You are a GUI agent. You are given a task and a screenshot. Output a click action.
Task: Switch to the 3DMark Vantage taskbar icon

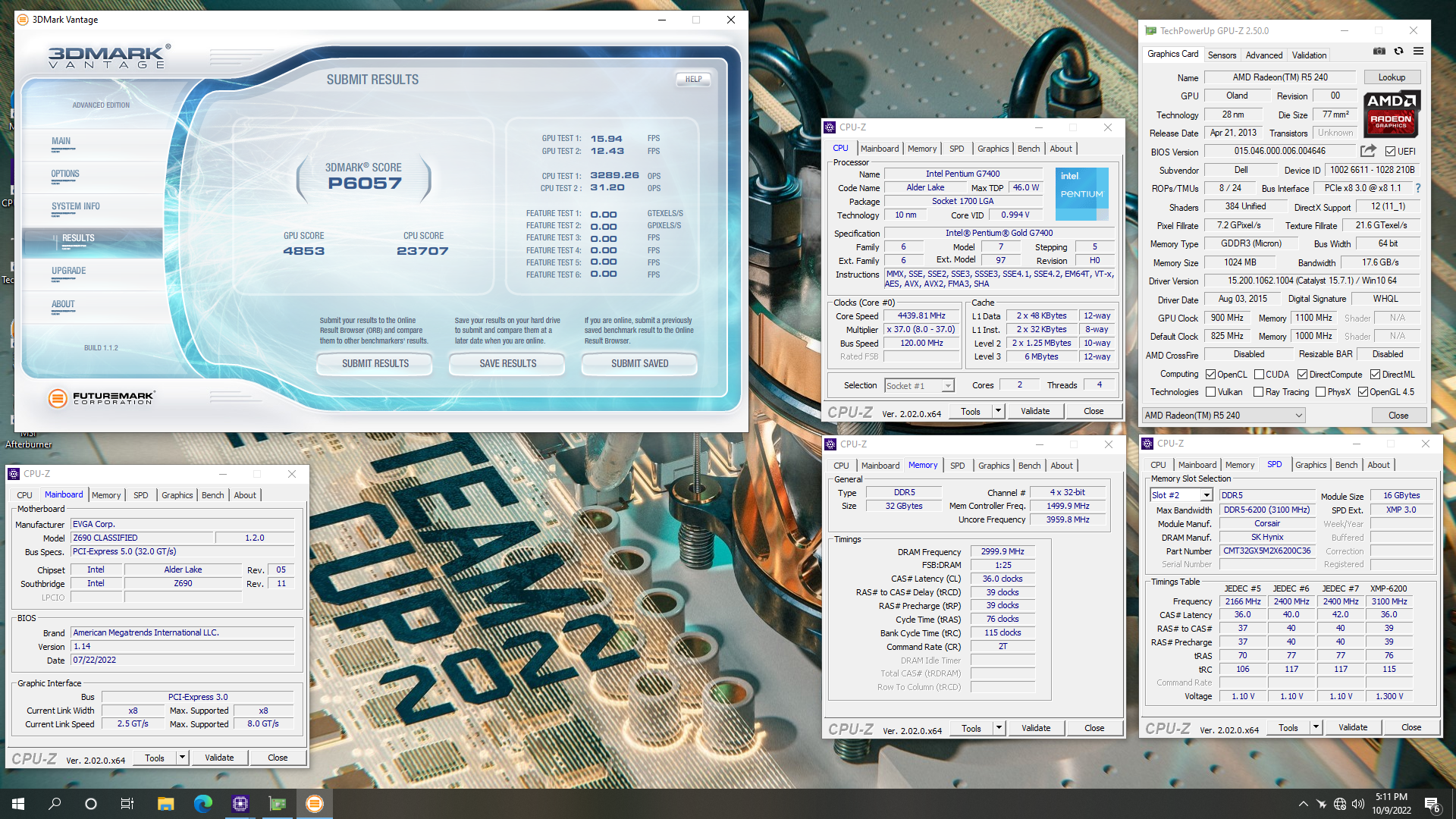[x=315, y=804]
